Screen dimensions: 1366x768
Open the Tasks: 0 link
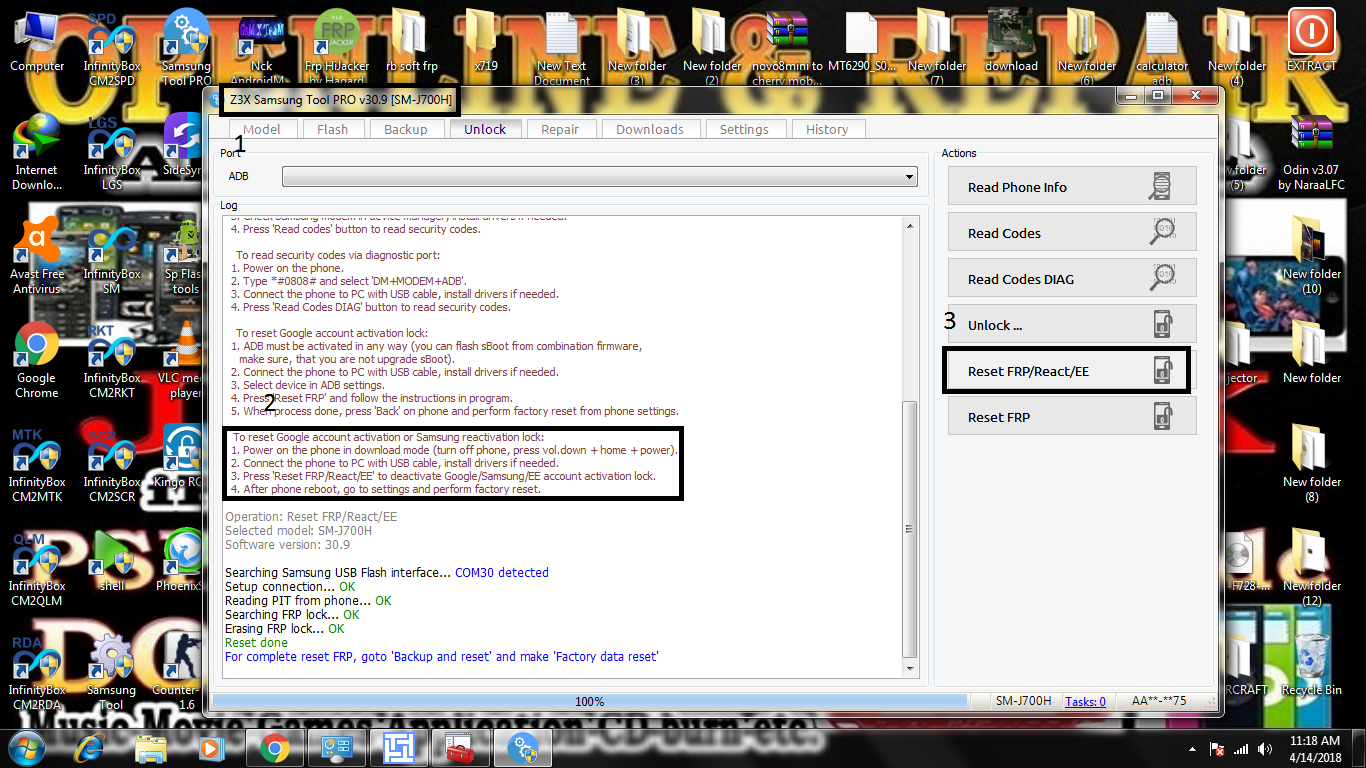(1085, 702)
